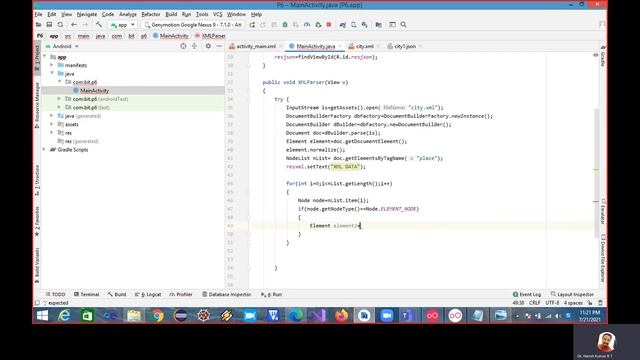Toggle the Project side panel tab
640x360 pixels.
[x=37, y=58]
